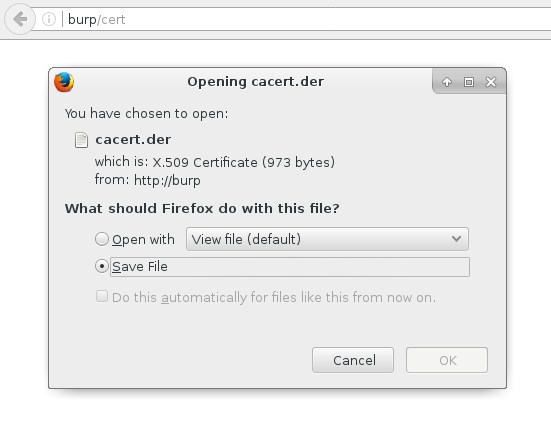Viewport: 551px width, 421px height.
Task: Go back using the browser back arrow
Action: coord(20,19)
